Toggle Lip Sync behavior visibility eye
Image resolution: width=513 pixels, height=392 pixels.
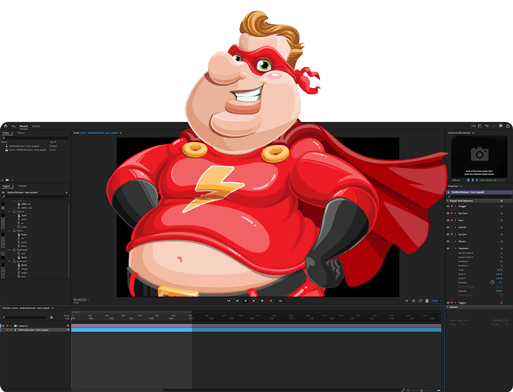click(448, 234)
